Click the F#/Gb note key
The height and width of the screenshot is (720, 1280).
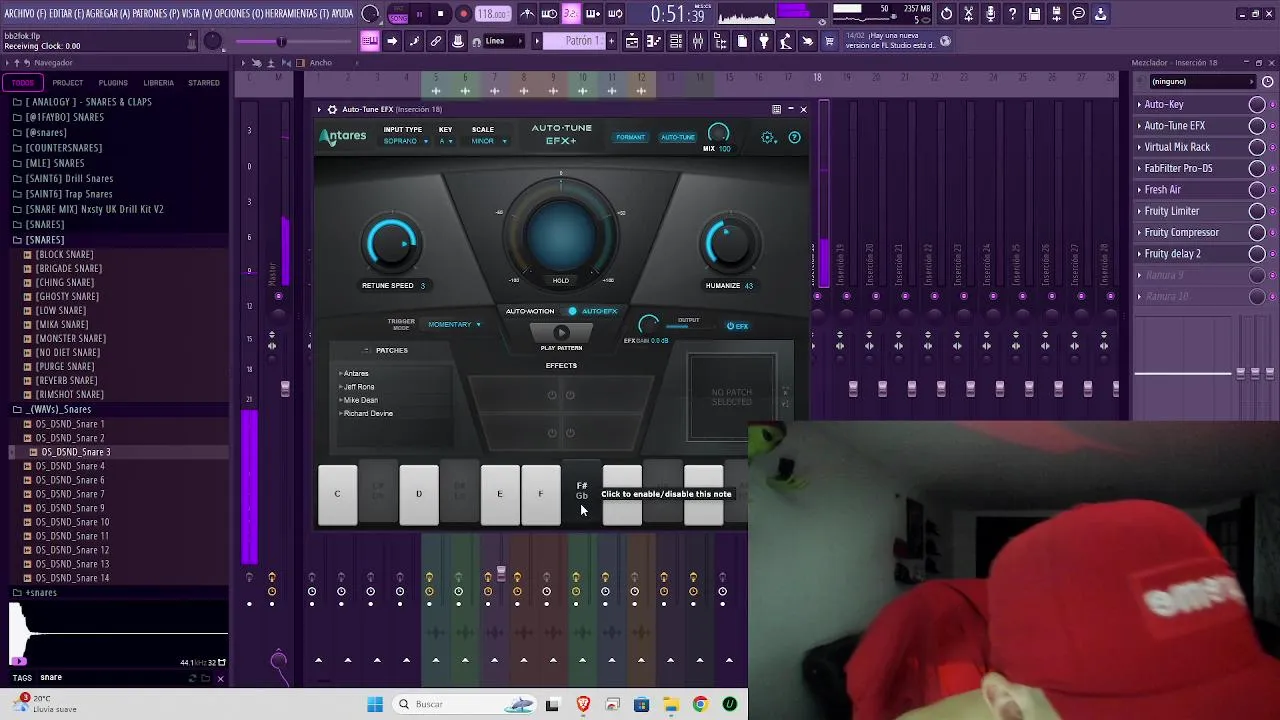pyautogui.click(x=581, y=493)
